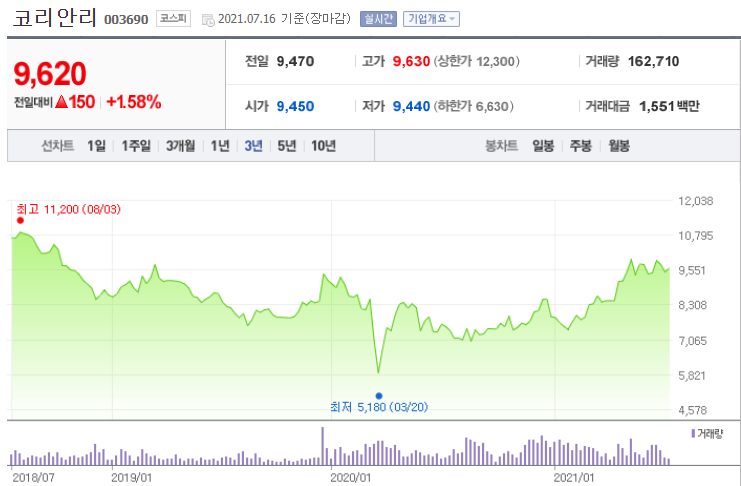Open the 기업개요 dropdown
741x486 pixels.
tap(431, 19)
